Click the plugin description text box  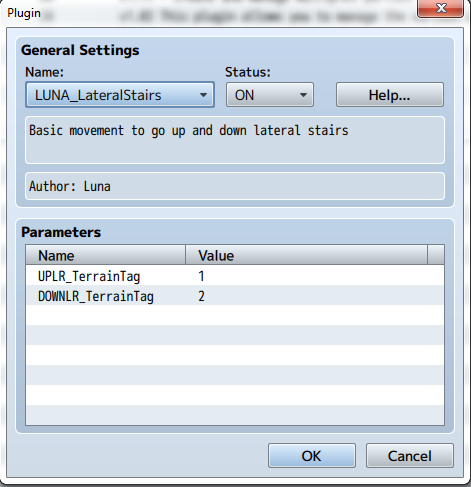coord(235,140)
